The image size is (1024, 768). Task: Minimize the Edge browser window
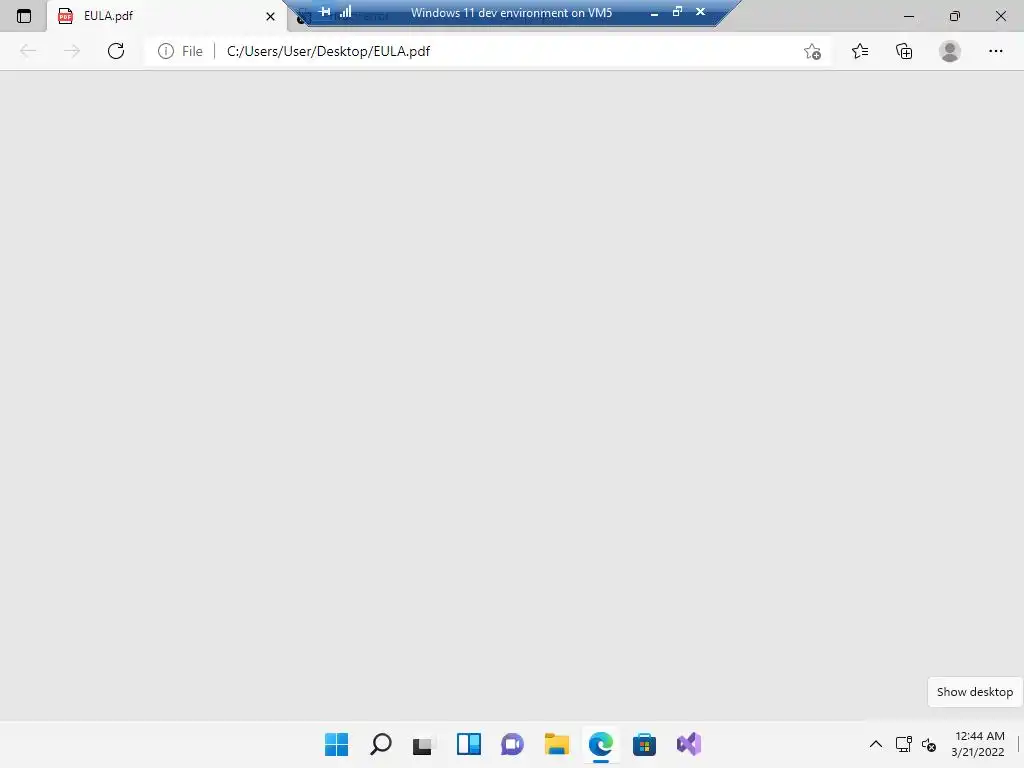click(x=908, y=16)
